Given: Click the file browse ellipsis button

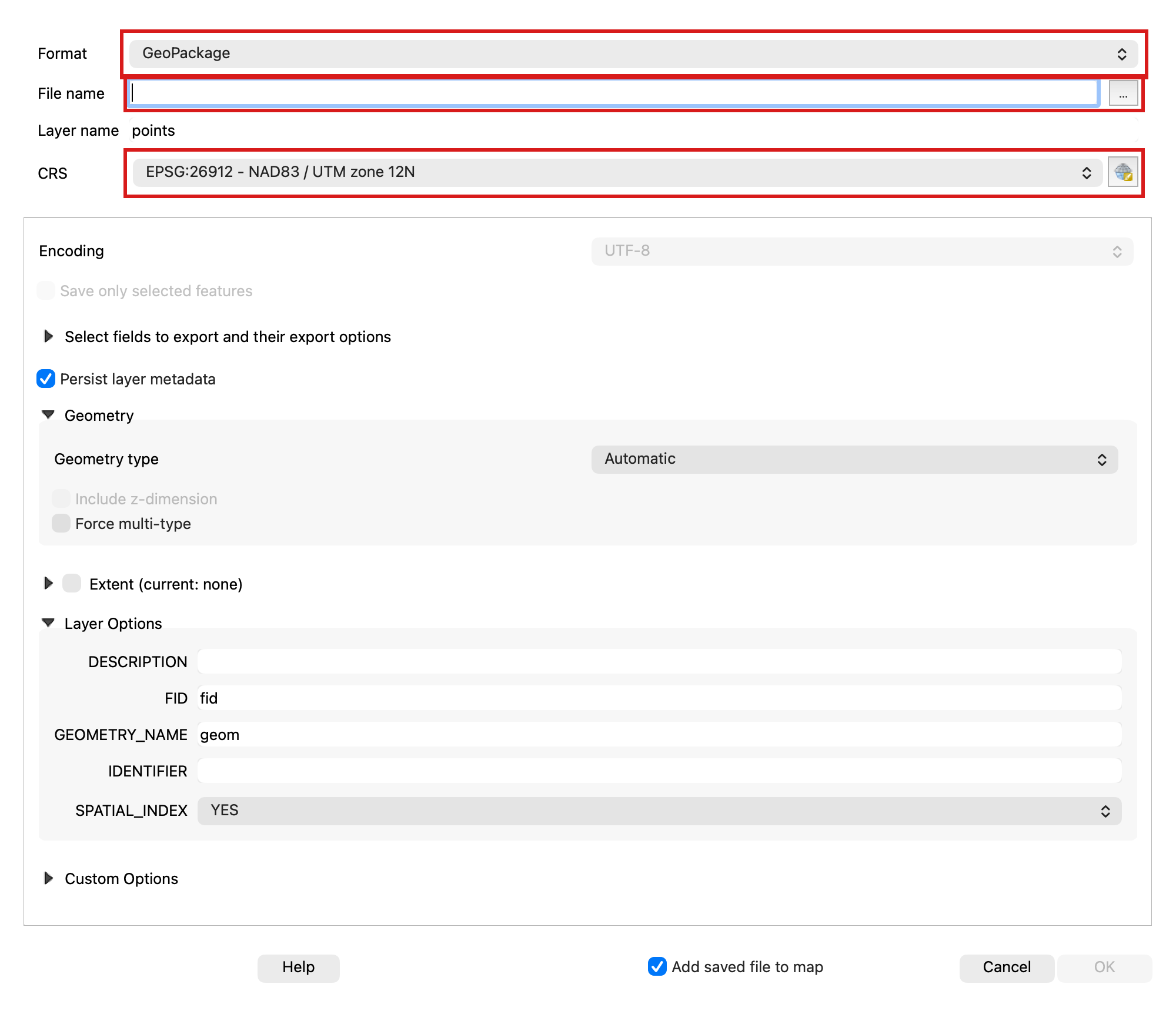Looking at the screenshot, I should click(1123, 93).
